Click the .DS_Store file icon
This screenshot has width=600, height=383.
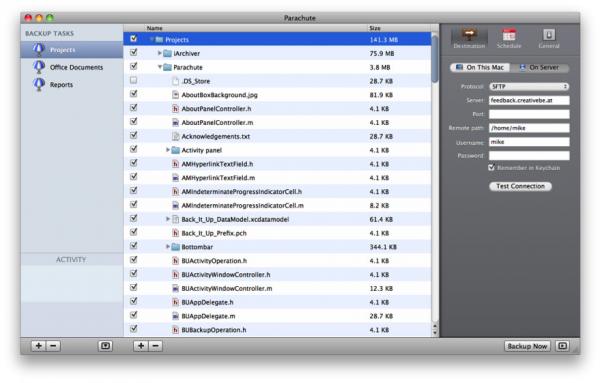coord(175,81)
